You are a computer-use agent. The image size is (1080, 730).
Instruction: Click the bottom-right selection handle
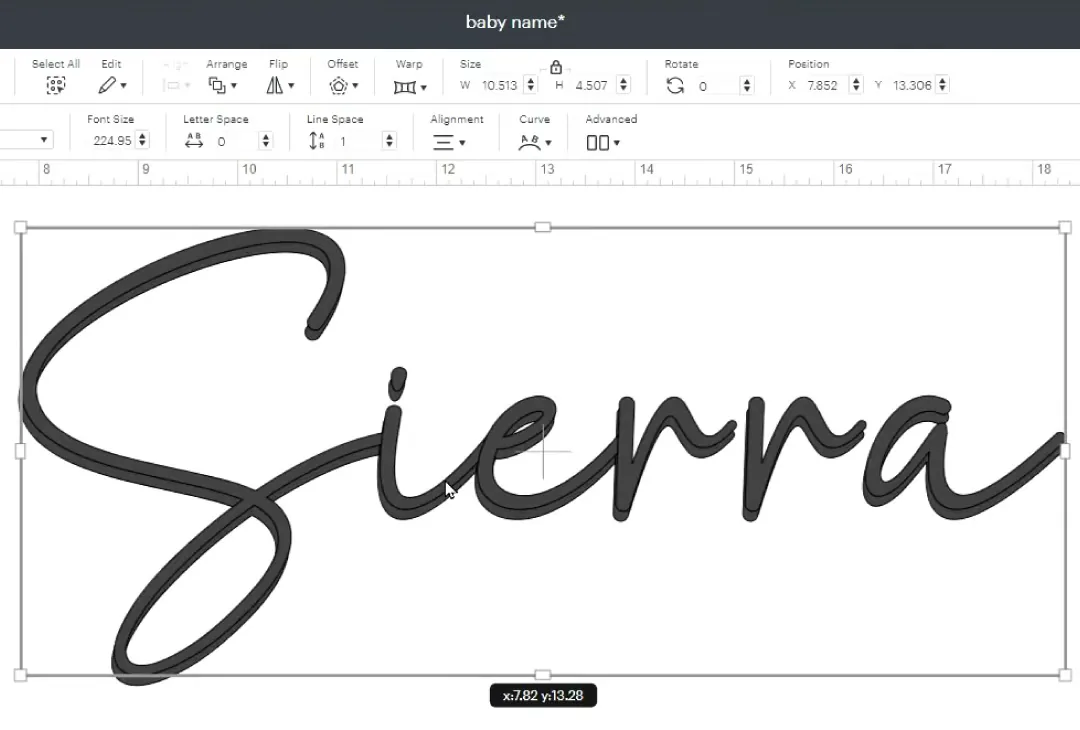coord(1065,675)
